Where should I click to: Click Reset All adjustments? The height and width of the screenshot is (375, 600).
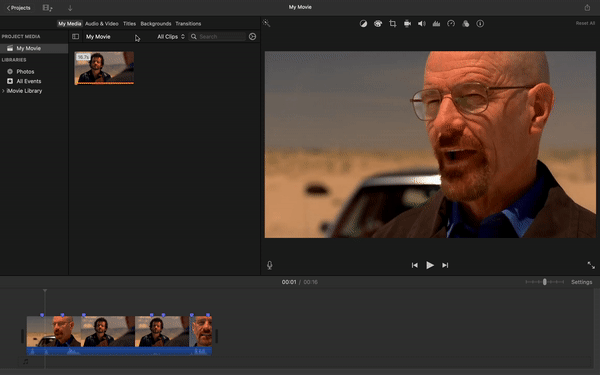coord(585,23)
